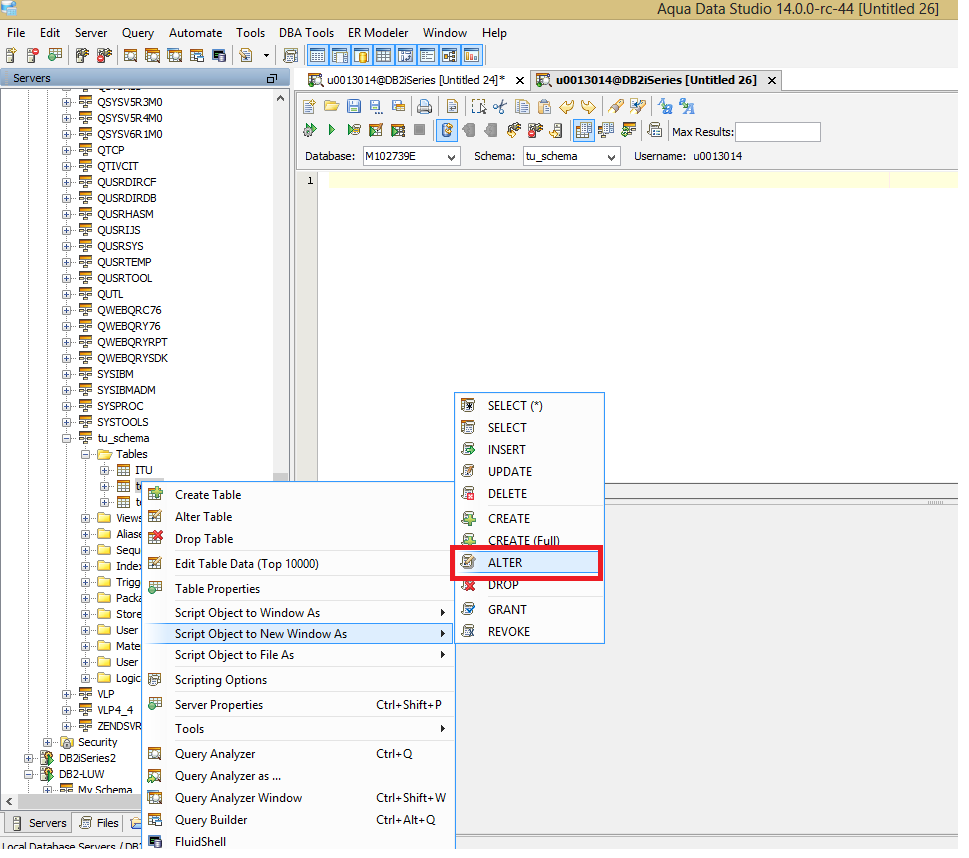
Task: Select the QUSRSYS schema in the tree
Action: (121, 246)
